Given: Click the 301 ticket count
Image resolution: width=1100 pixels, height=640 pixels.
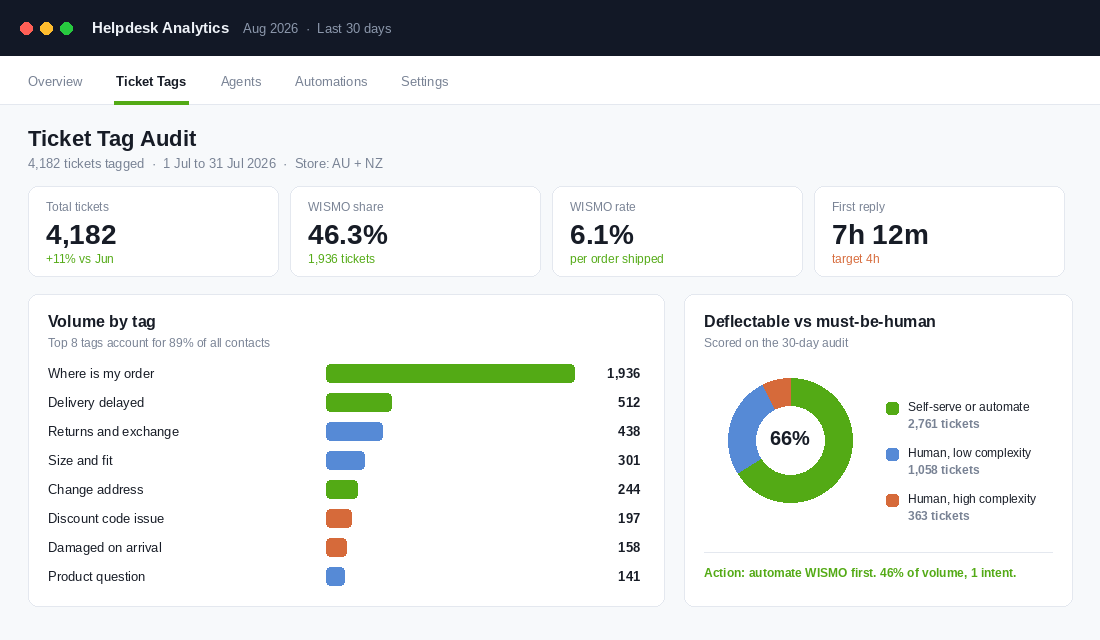Looking at the screenshot, I should pos(629,460).
